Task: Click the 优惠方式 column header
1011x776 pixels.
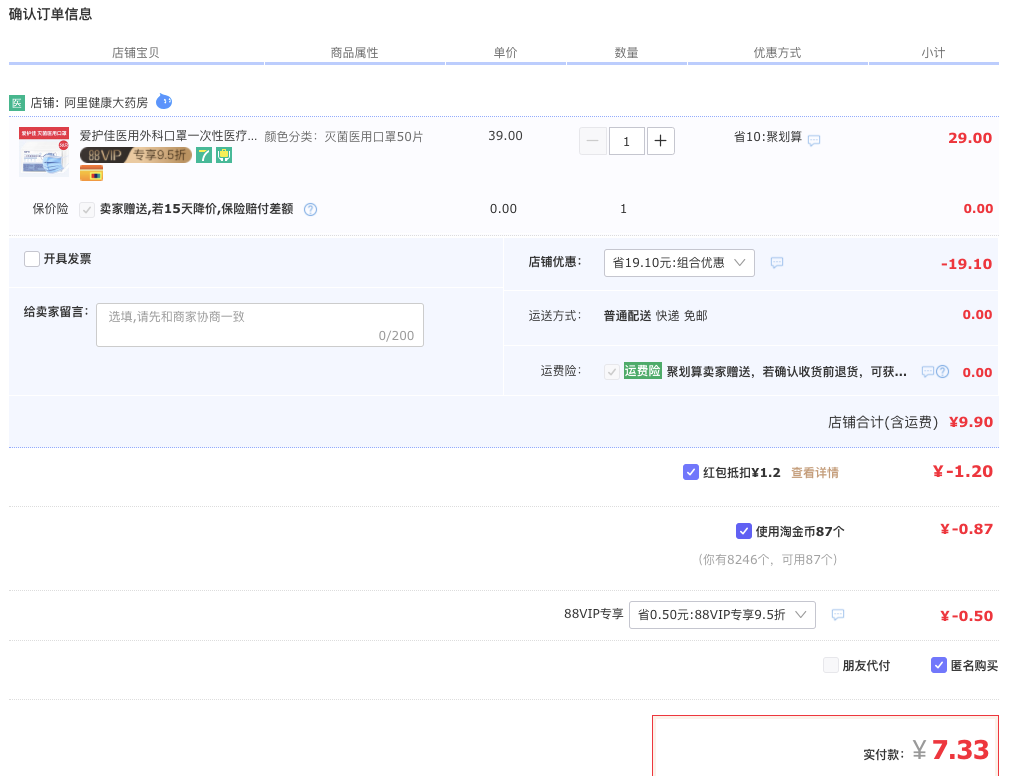Action: click(x=778, y=53)
